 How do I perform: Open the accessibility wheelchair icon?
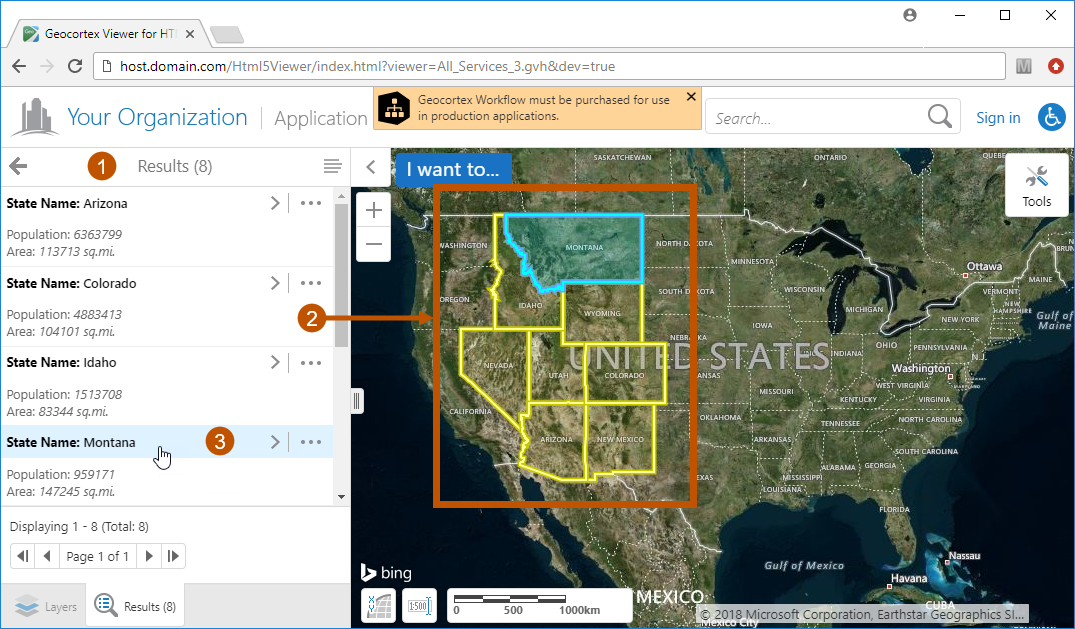(x=1051, y=117)
